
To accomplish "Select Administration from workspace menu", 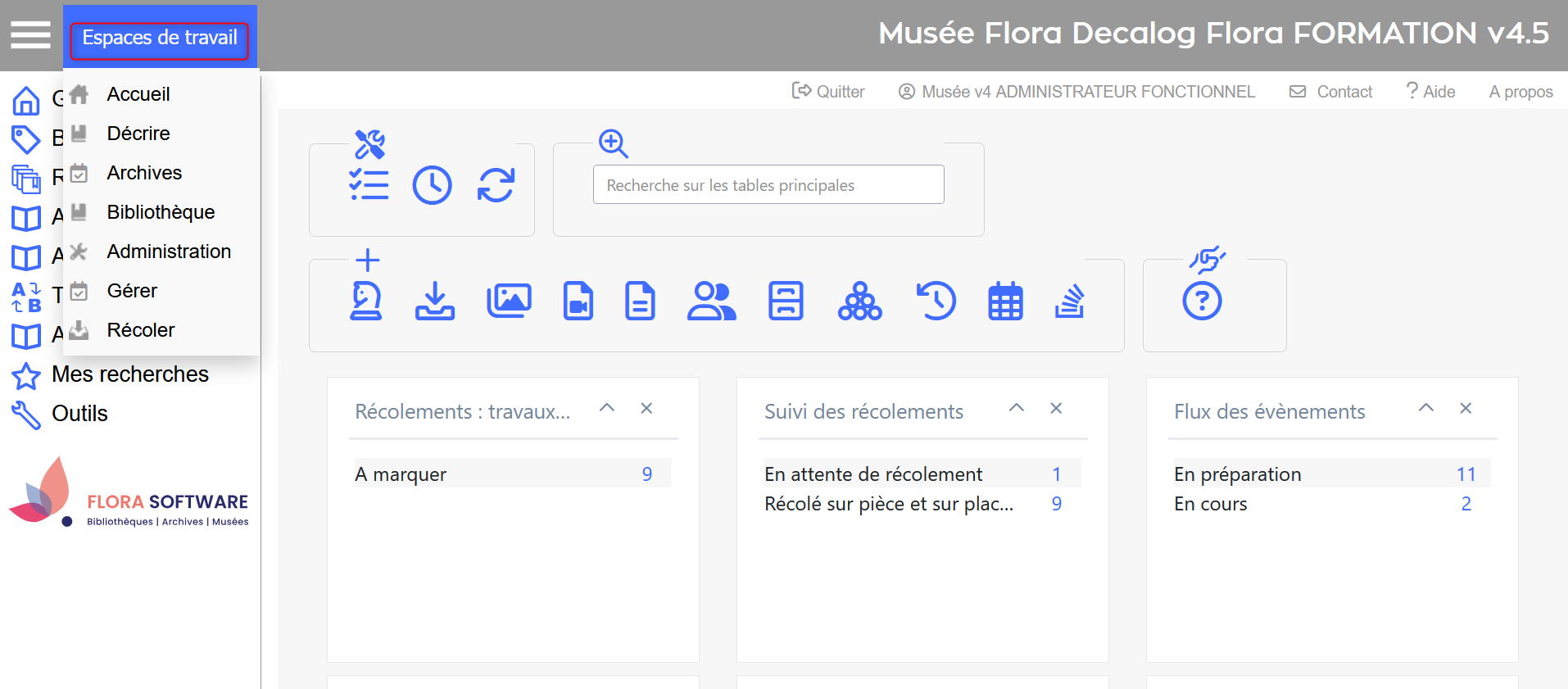I will pos(169,252).
